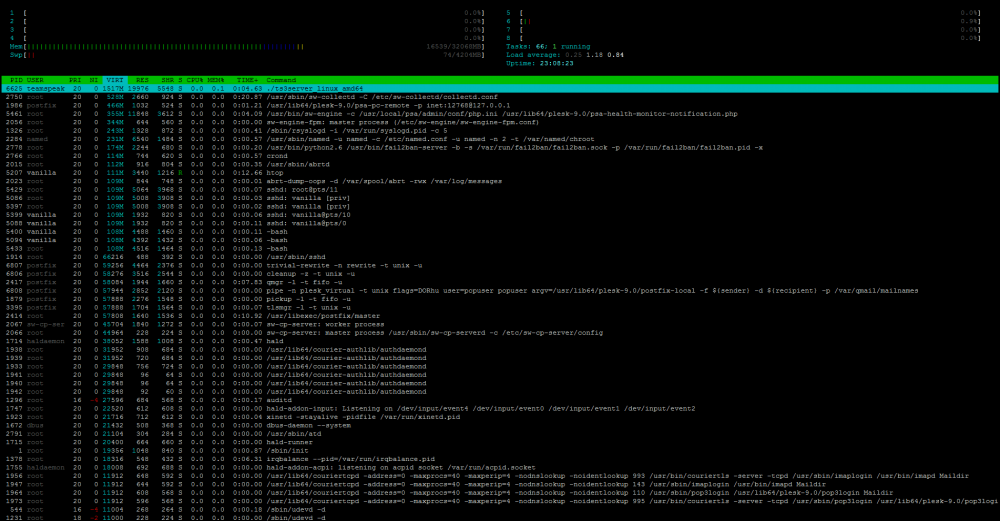Select the hald-runner process row
Image resolution: width=1000 pixels, height=521 pixels.
(500, 442)
